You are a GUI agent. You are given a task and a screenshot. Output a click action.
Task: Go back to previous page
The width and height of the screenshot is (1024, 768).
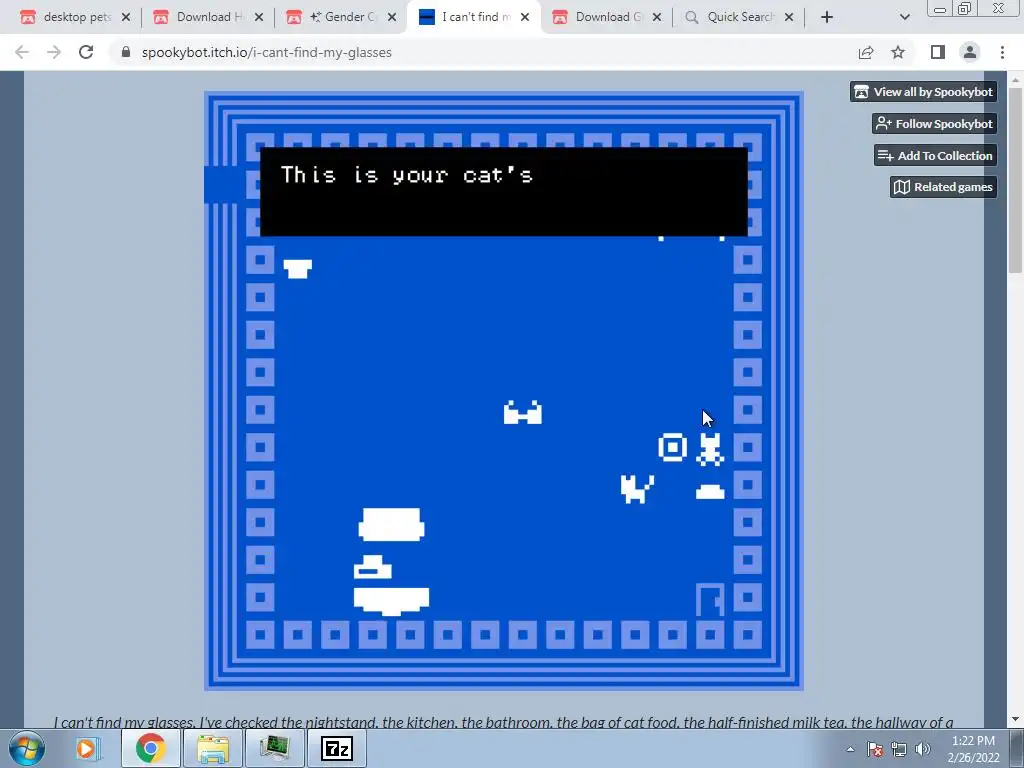tap(22, 52)
